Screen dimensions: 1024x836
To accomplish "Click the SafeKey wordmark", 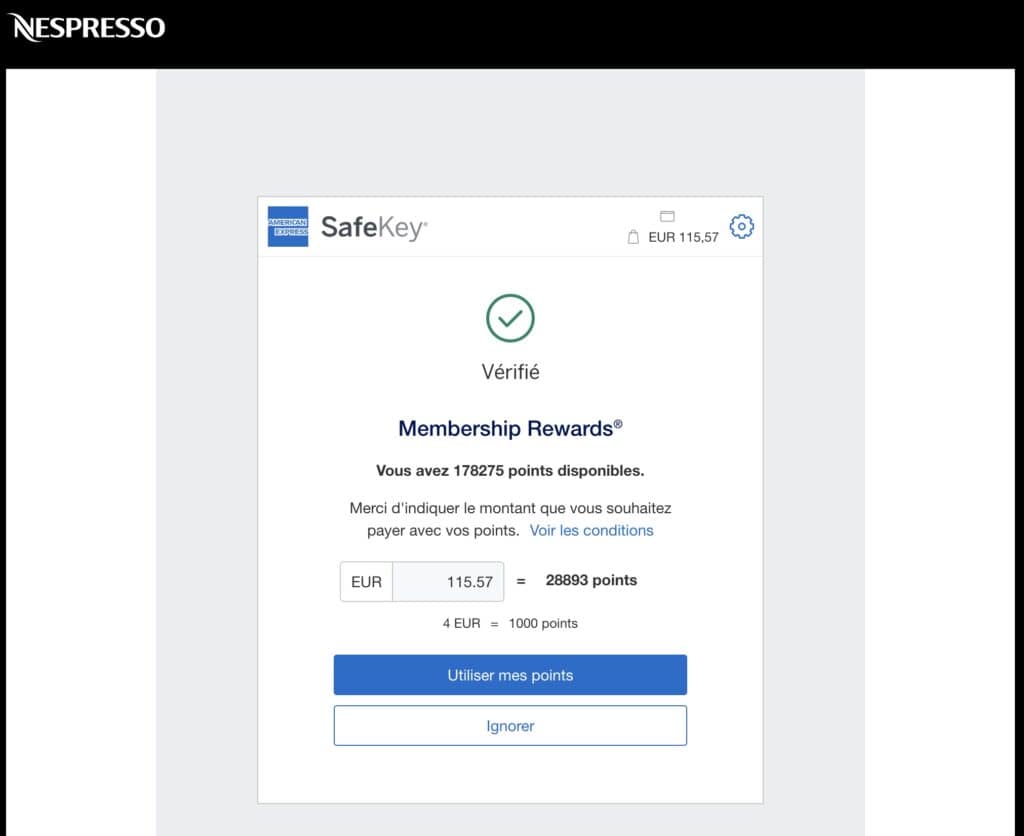I will [372, 226].
